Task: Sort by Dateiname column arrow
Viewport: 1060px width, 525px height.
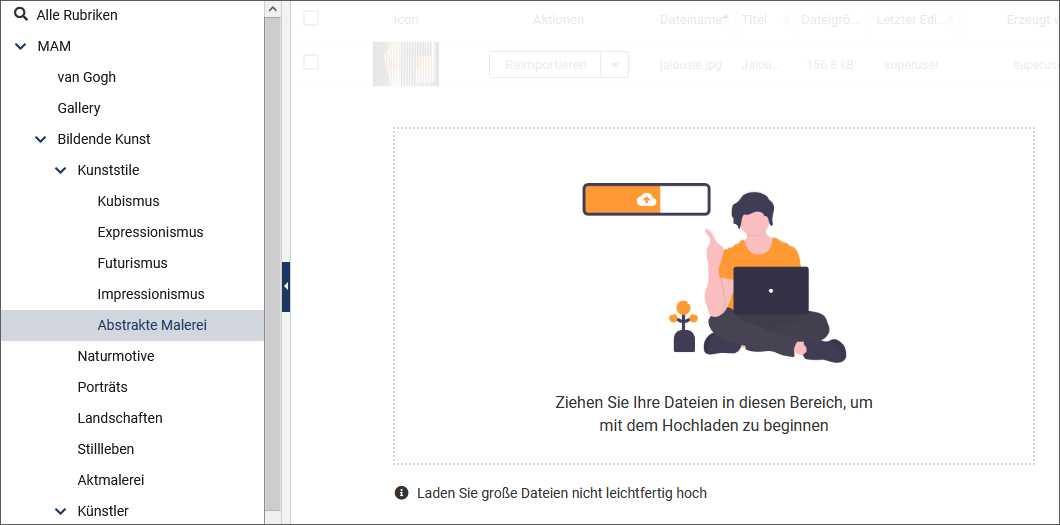Action: (x=726, y=20)
